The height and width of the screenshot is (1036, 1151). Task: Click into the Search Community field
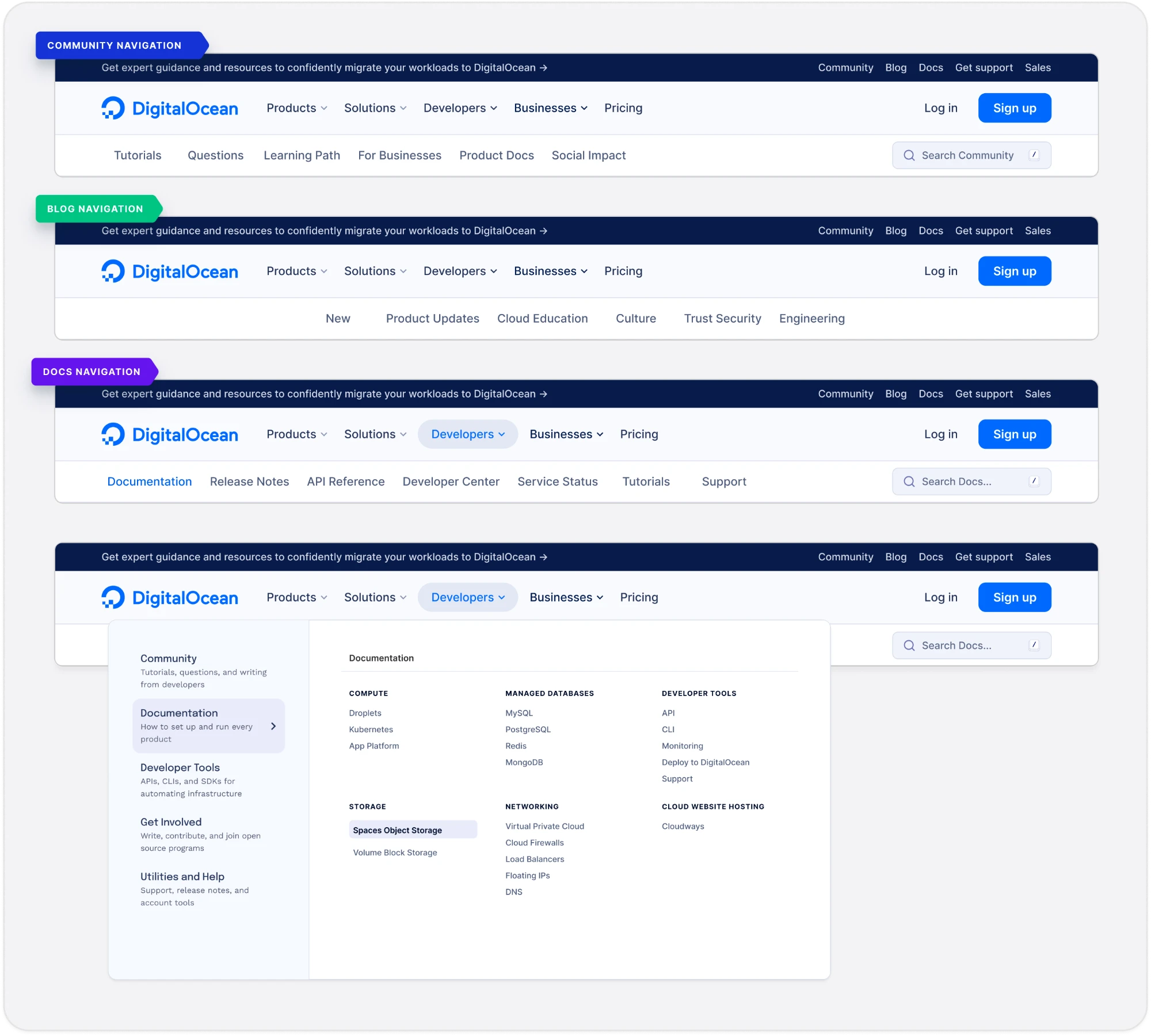point(971,155)
